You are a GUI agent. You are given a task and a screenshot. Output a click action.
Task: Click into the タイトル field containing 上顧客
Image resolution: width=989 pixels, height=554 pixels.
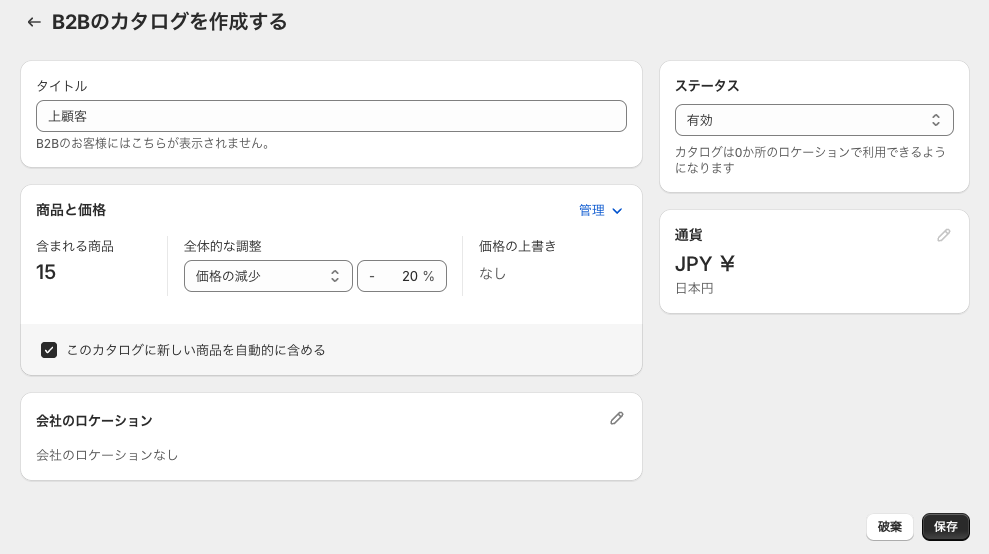pos(331,116)
